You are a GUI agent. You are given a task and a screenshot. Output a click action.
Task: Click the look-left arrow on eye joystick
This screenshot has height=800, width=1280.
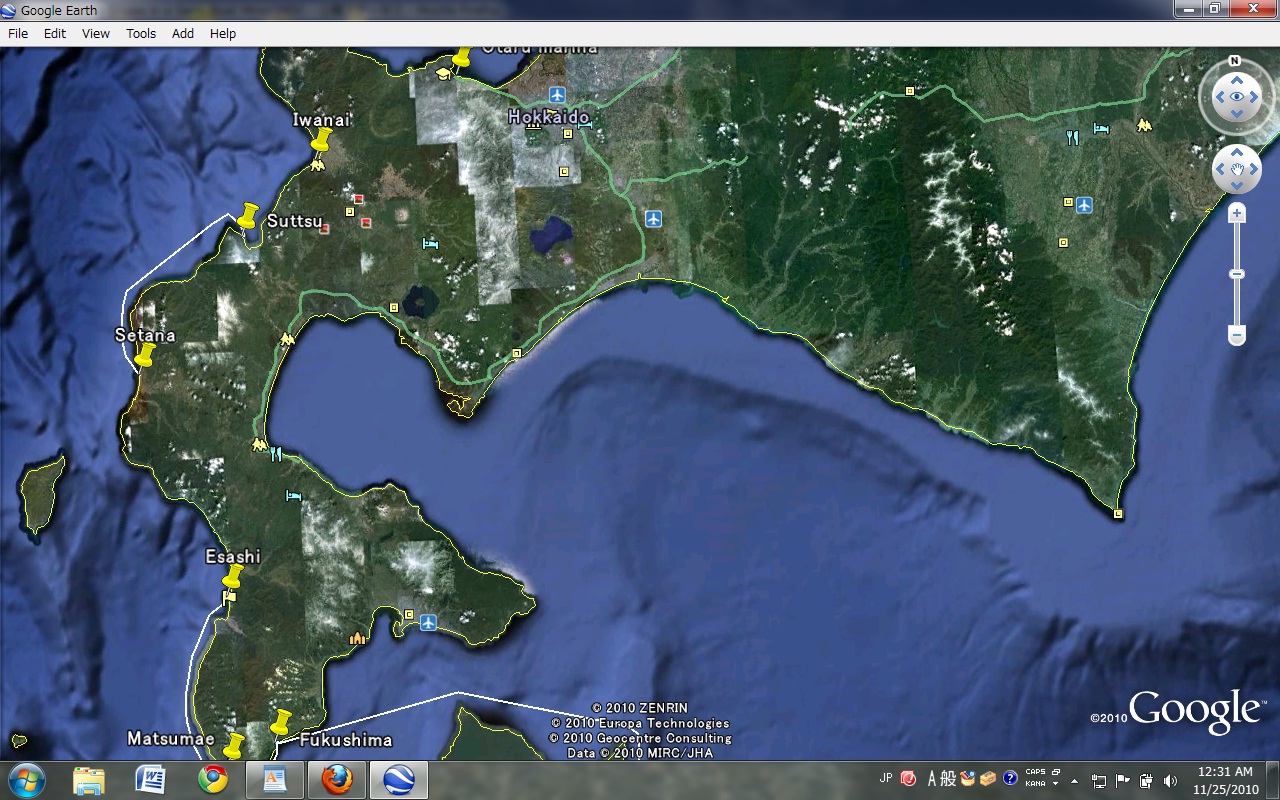tap(1220, 97)
